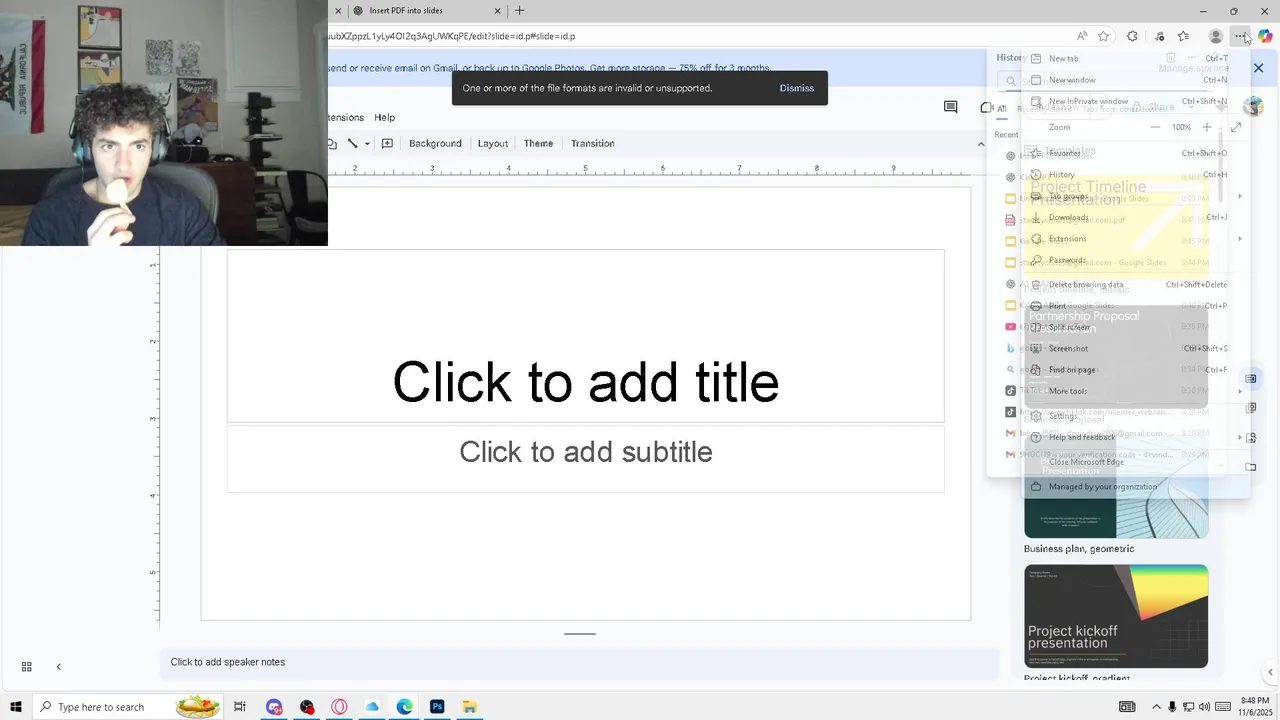Dismiss the invalid file formats notification

click(797, 88)
